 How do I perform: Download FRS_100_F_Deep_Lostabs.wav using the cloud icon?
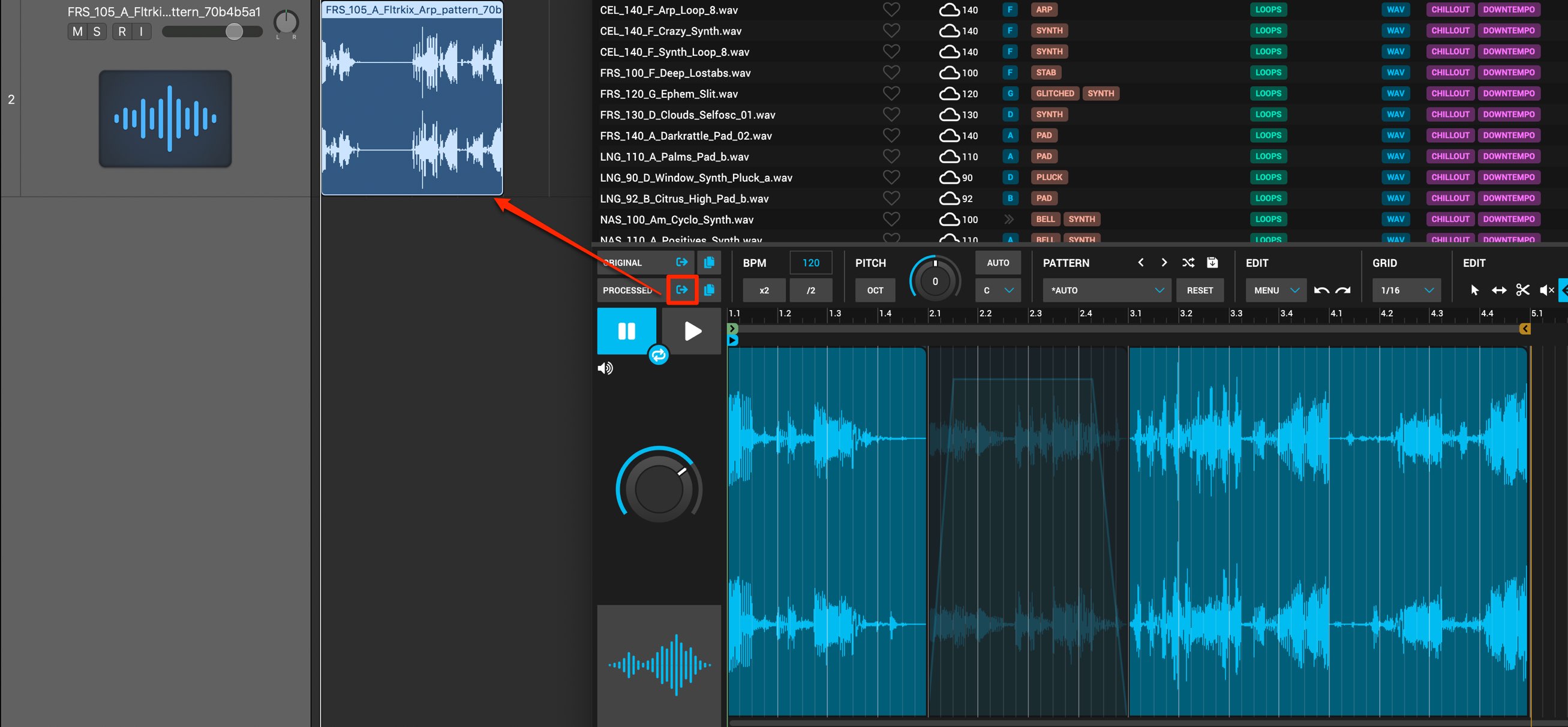(x=950, y=73)
